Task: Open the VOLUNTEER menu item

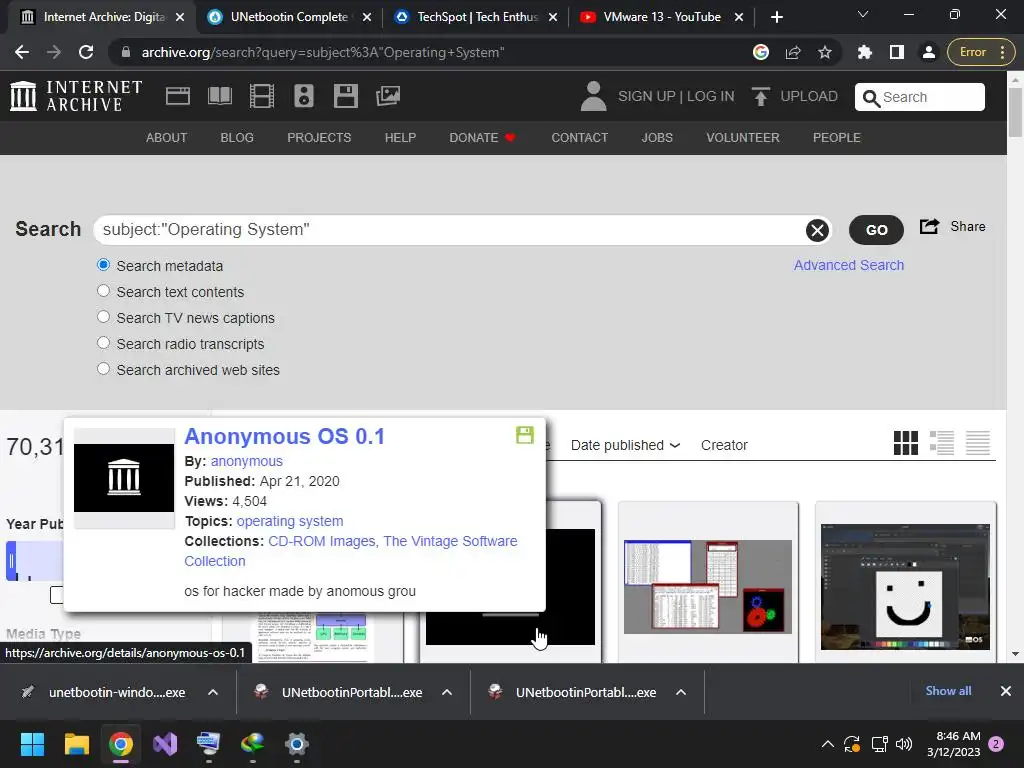Action: click(743, 138)
